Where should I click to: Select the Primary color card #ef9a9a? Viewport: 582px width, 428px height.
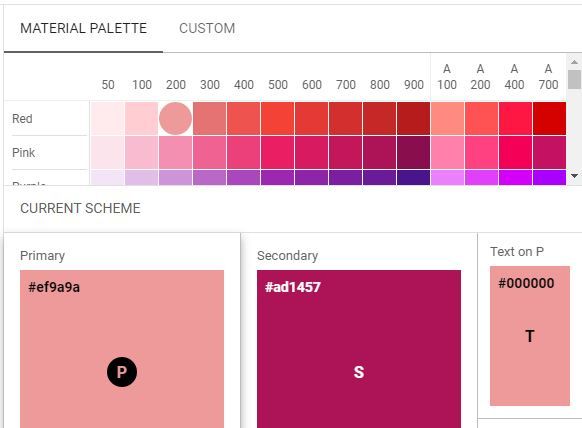122,349
